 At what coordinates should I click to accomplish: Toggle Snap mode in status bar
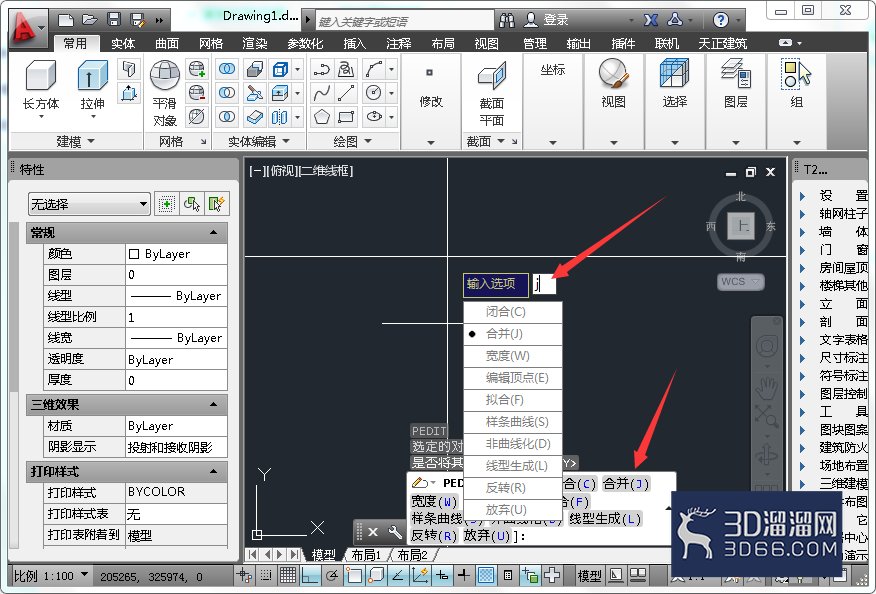pos(265,574)
